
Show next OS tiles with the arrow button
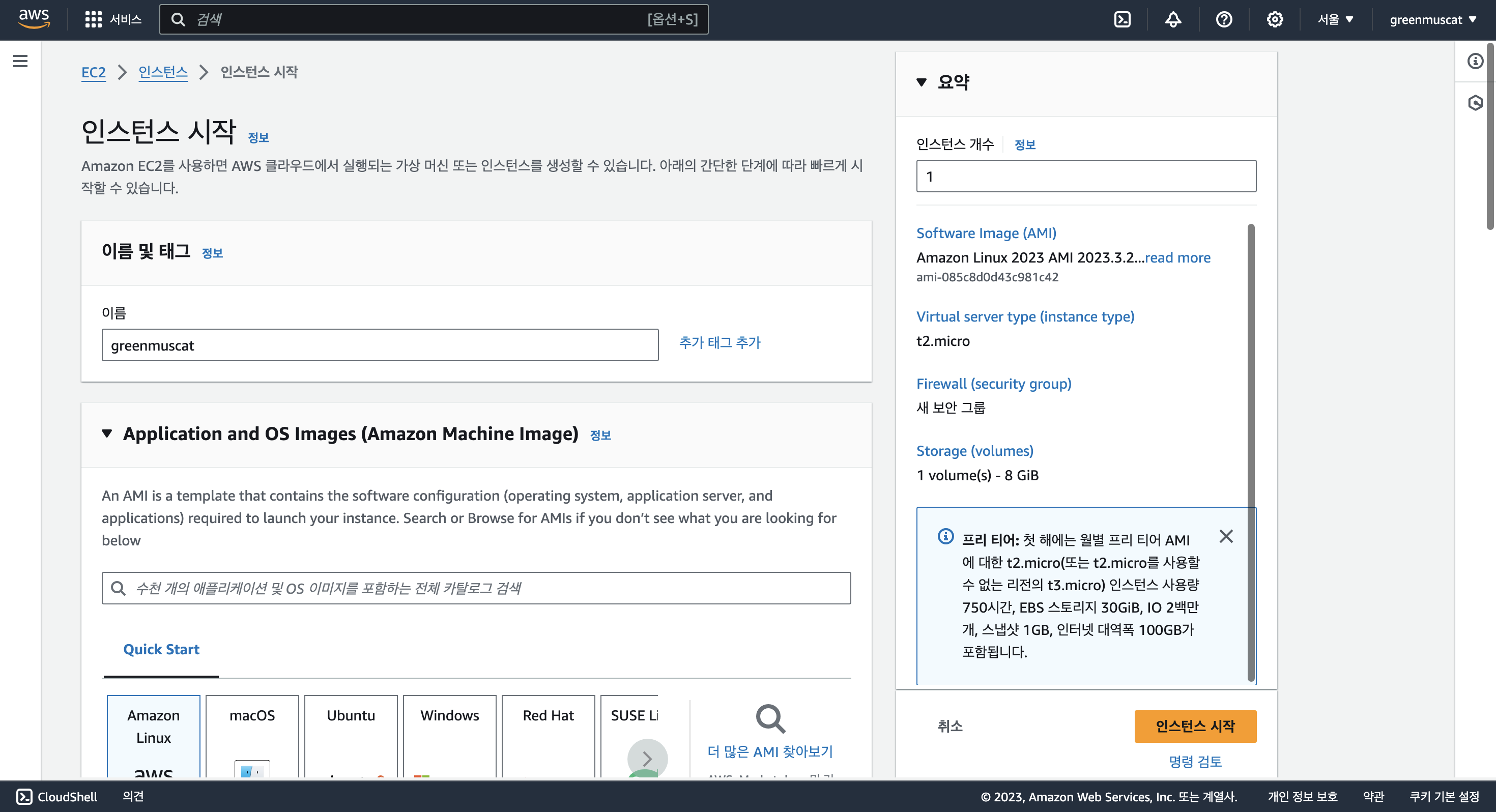coord(647,758)
